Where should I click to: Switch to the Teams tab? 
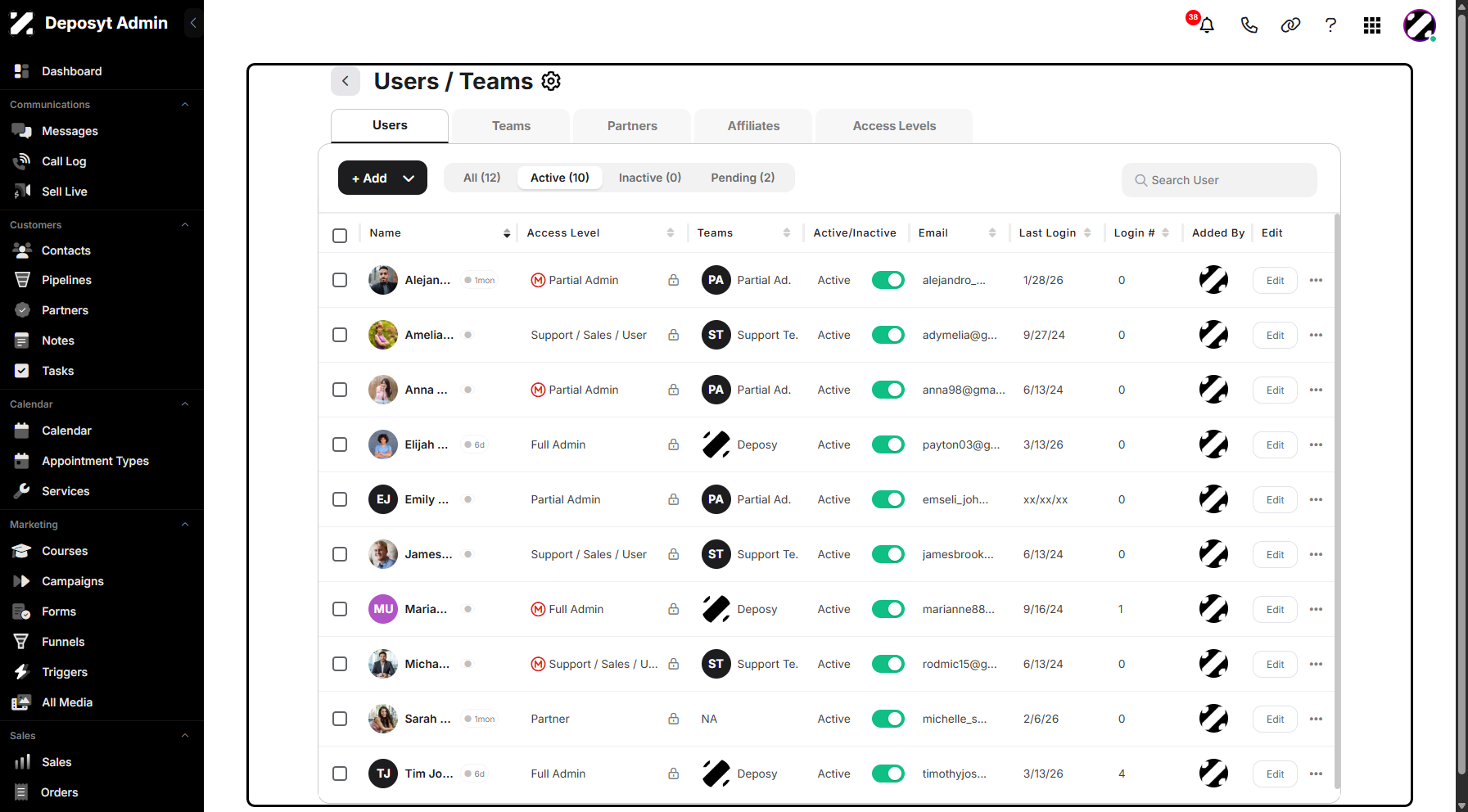(x=511, y=126)
